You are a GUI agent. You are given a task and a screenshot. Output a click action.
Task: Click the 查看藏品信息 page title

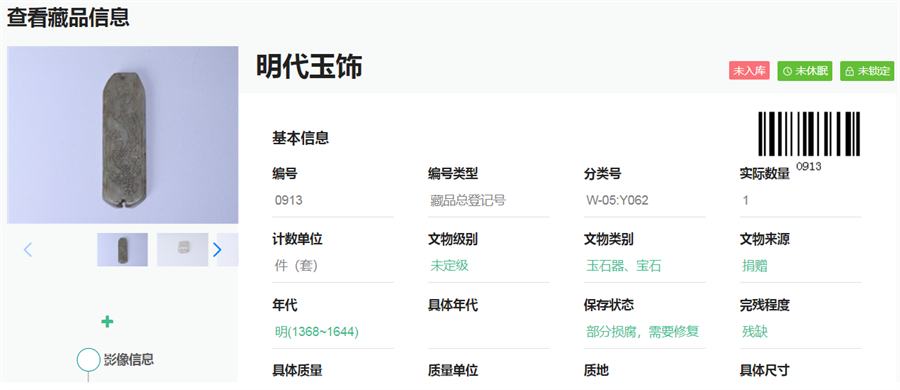(x=68, y=18)
